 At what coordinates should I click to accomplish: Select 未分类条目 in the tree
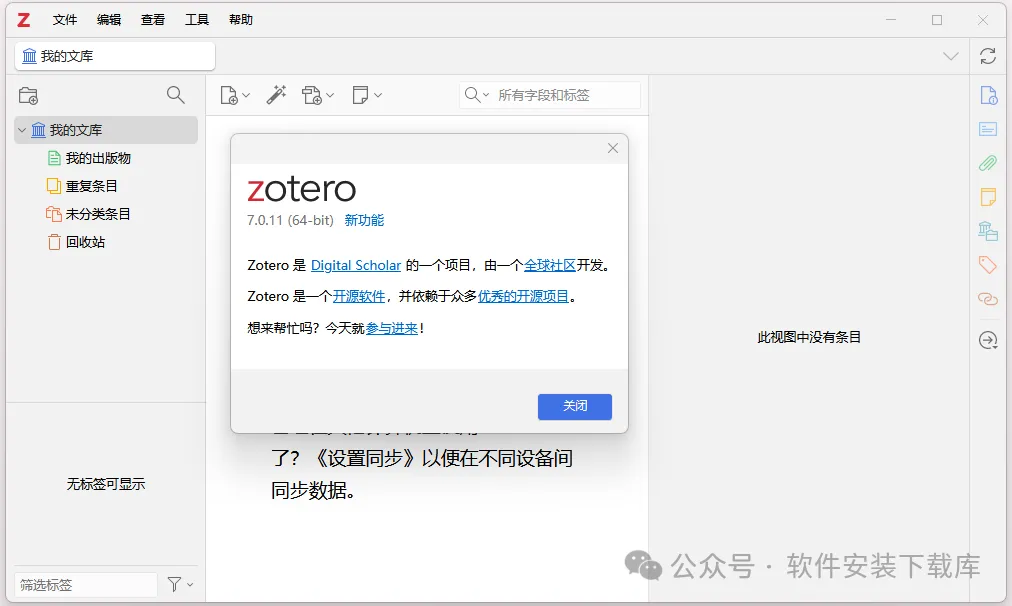pos(98,214)
